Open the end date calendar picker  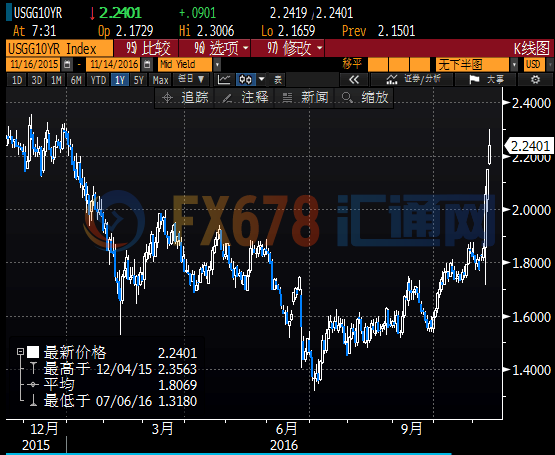tap(147, 64)
